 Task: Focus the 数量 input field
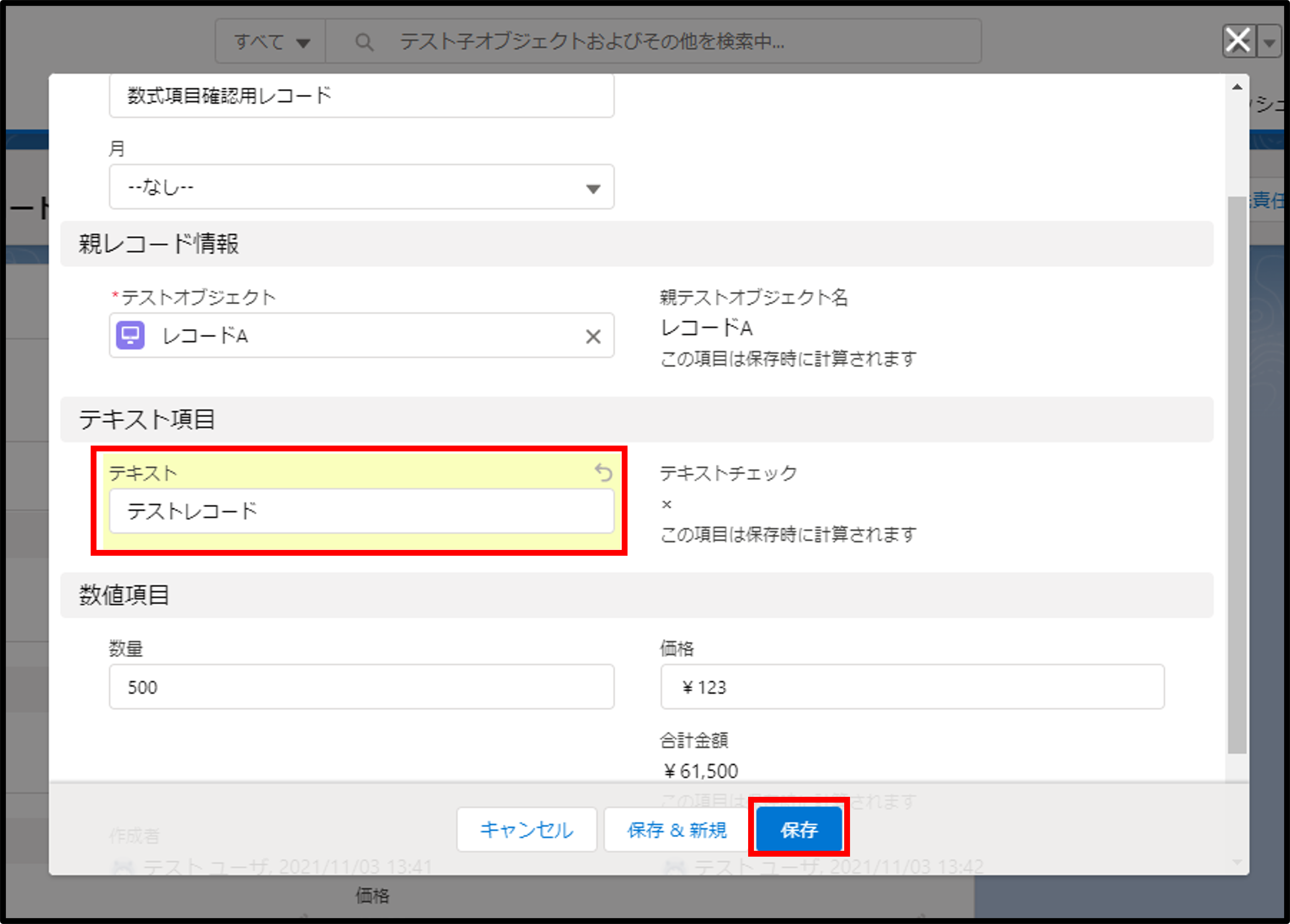[361, 687]
